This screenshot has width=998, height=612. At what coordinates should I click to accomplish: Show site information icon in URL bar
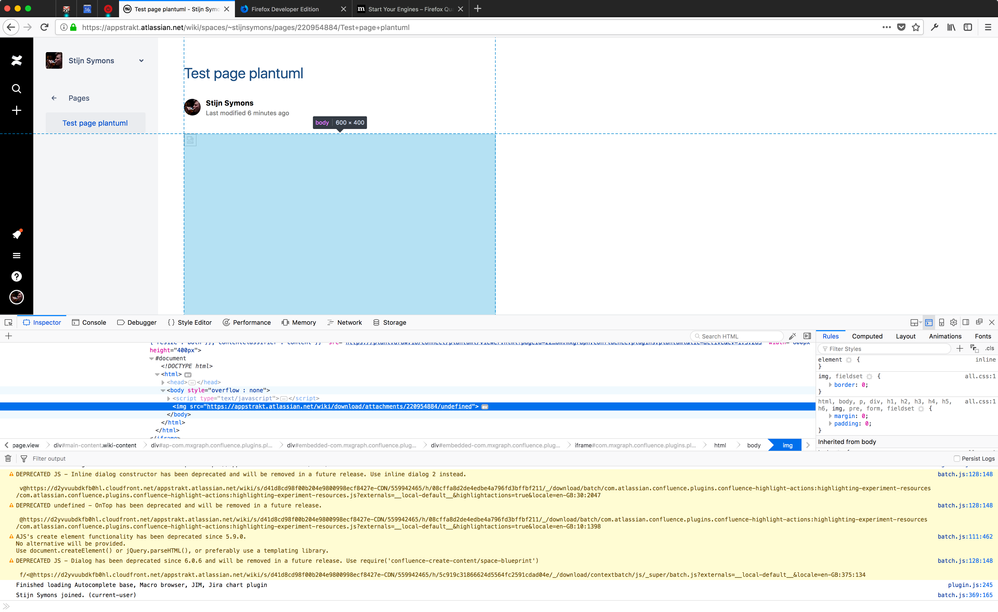click(x=64, y=27)
